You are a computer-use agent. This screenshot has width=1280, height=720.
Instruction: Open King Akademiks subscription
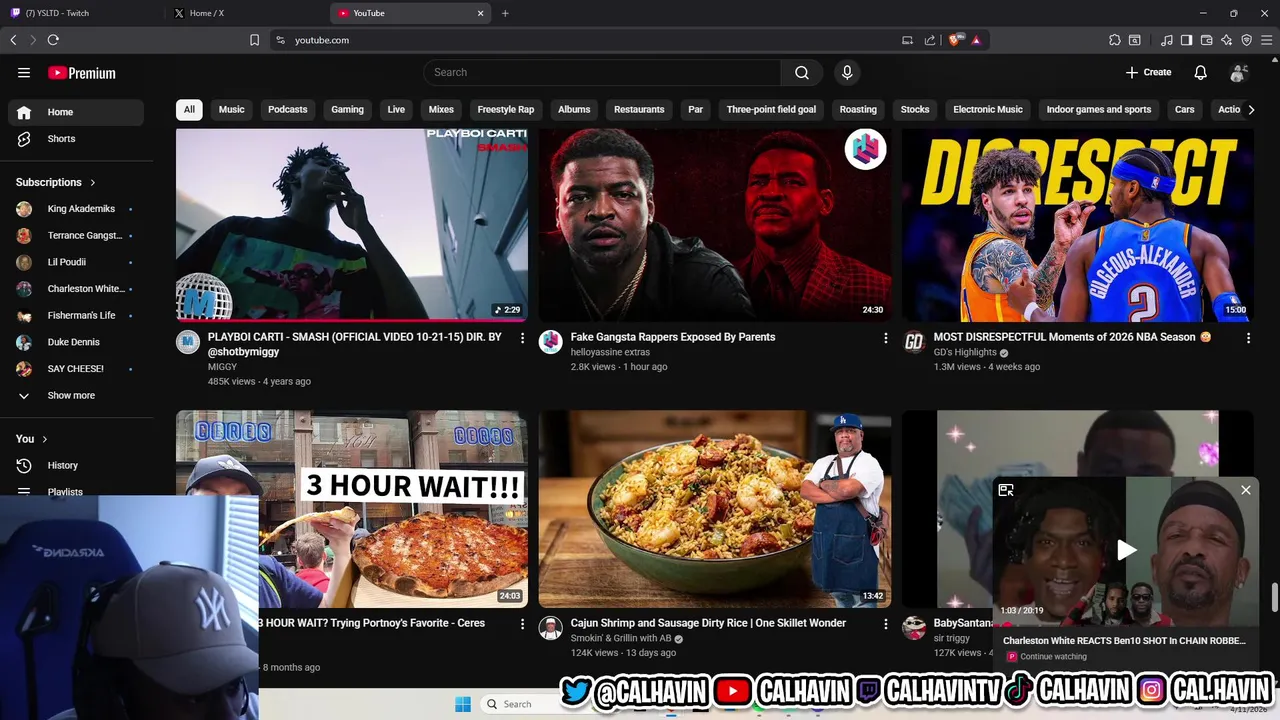pyautogui.click(x=76, y=209)
